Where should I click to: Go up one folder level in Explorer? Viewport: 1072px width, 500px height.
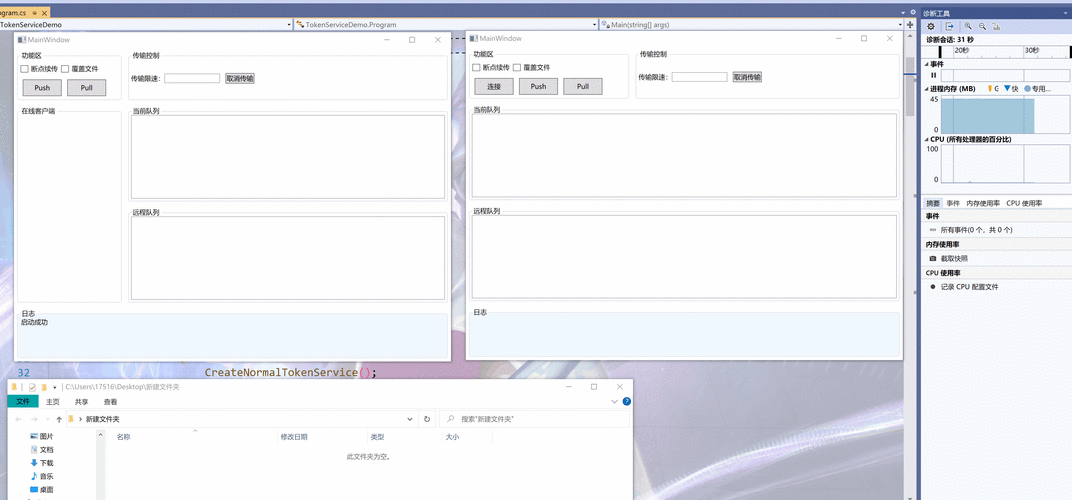click(59, 419)
